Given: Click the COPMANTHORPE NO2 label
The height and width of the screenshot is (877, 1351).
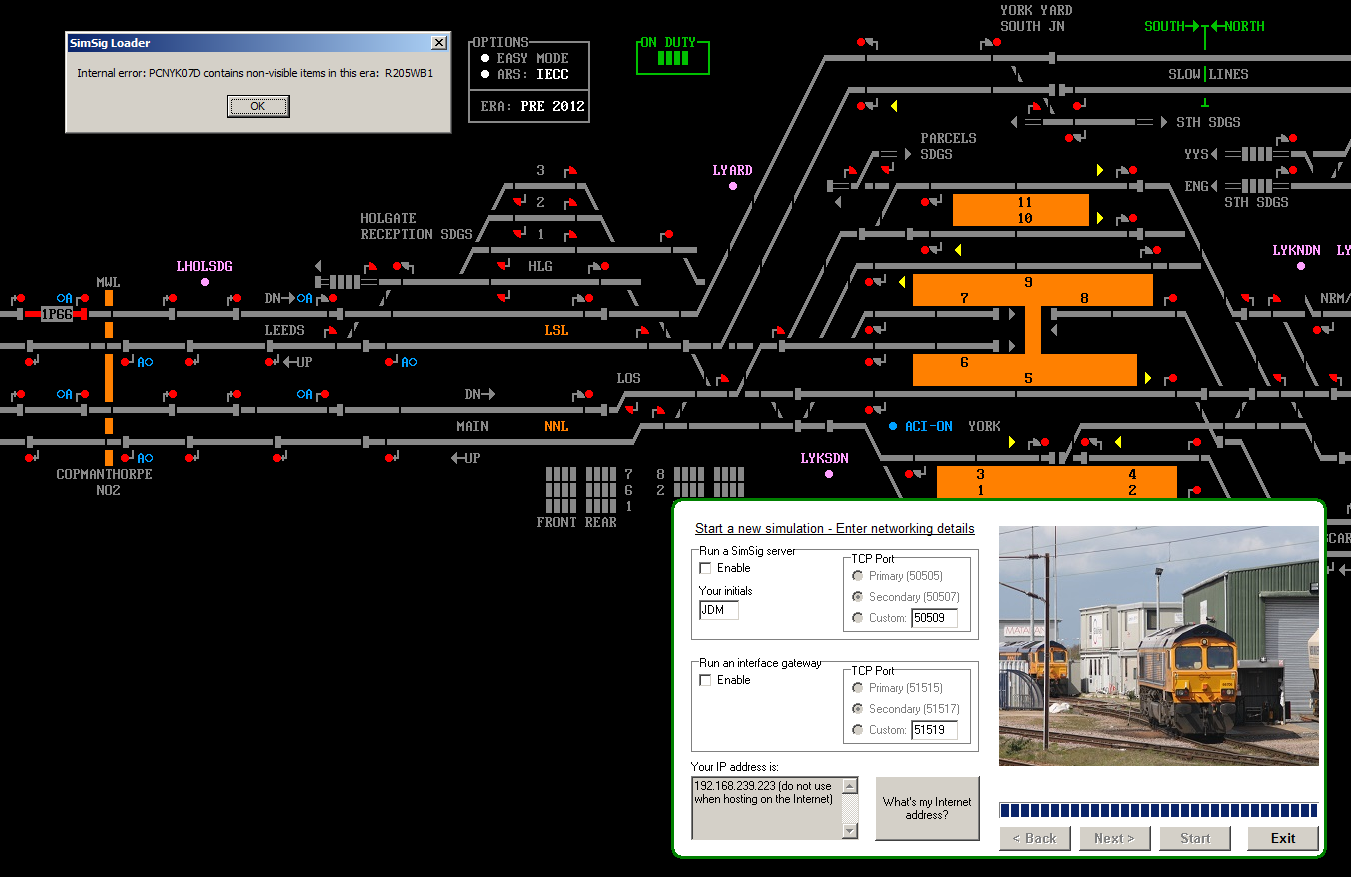Looking at the screenshot, I should 105,482.
